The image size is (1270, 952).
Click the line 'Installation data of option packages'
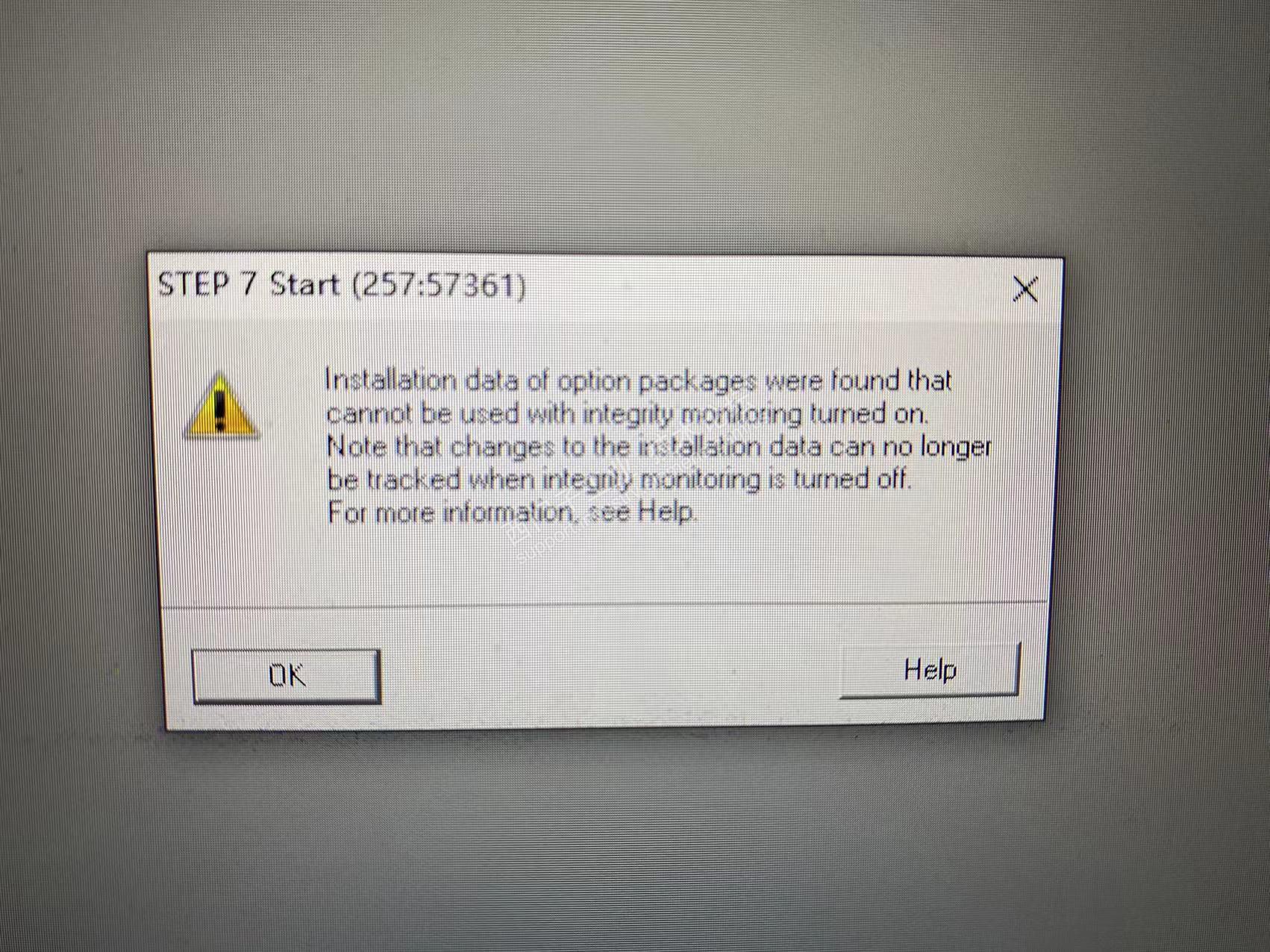click(x=638, y=381)
